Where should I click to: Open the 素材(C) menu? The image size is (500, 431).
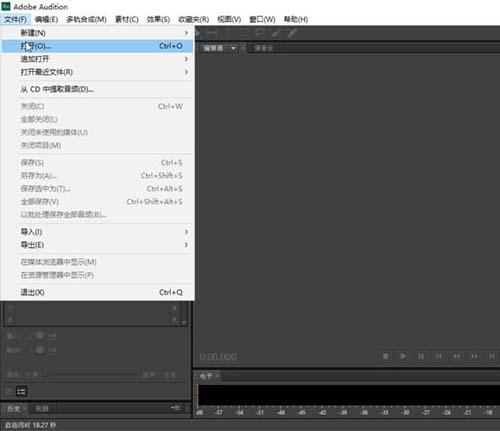point(127,19)
